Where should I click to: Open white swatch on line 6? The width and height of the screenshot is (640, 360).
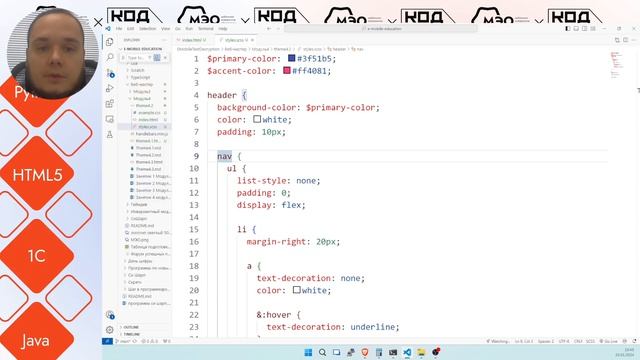[257, 119]
